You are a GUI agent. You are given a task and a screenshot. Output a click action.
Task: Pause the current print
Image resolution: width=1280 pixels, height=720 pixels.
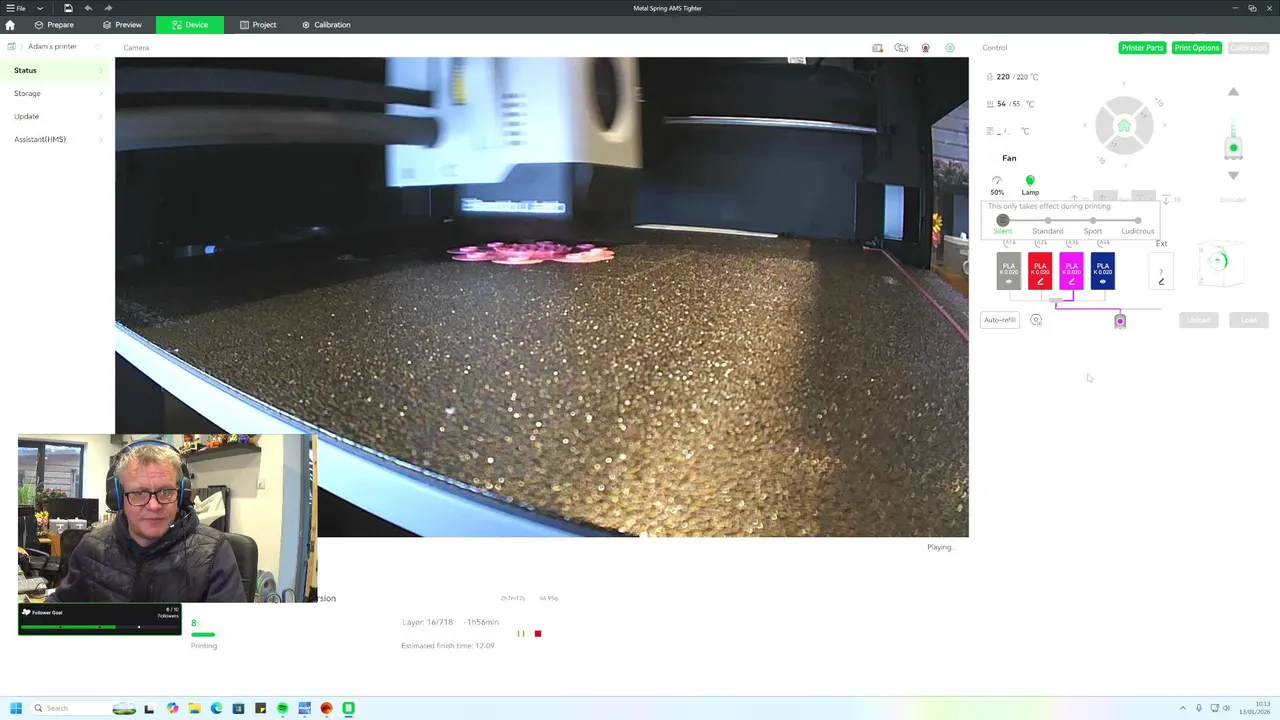click(x=520, y=634)
